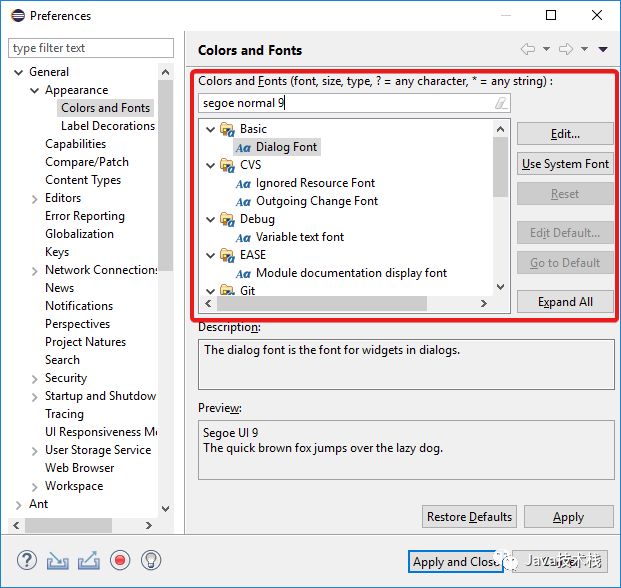Image resolution: width=621 pixels, height=588 pixels.
Task: Collapse the EASE category
Action: (x=211, y=255)
